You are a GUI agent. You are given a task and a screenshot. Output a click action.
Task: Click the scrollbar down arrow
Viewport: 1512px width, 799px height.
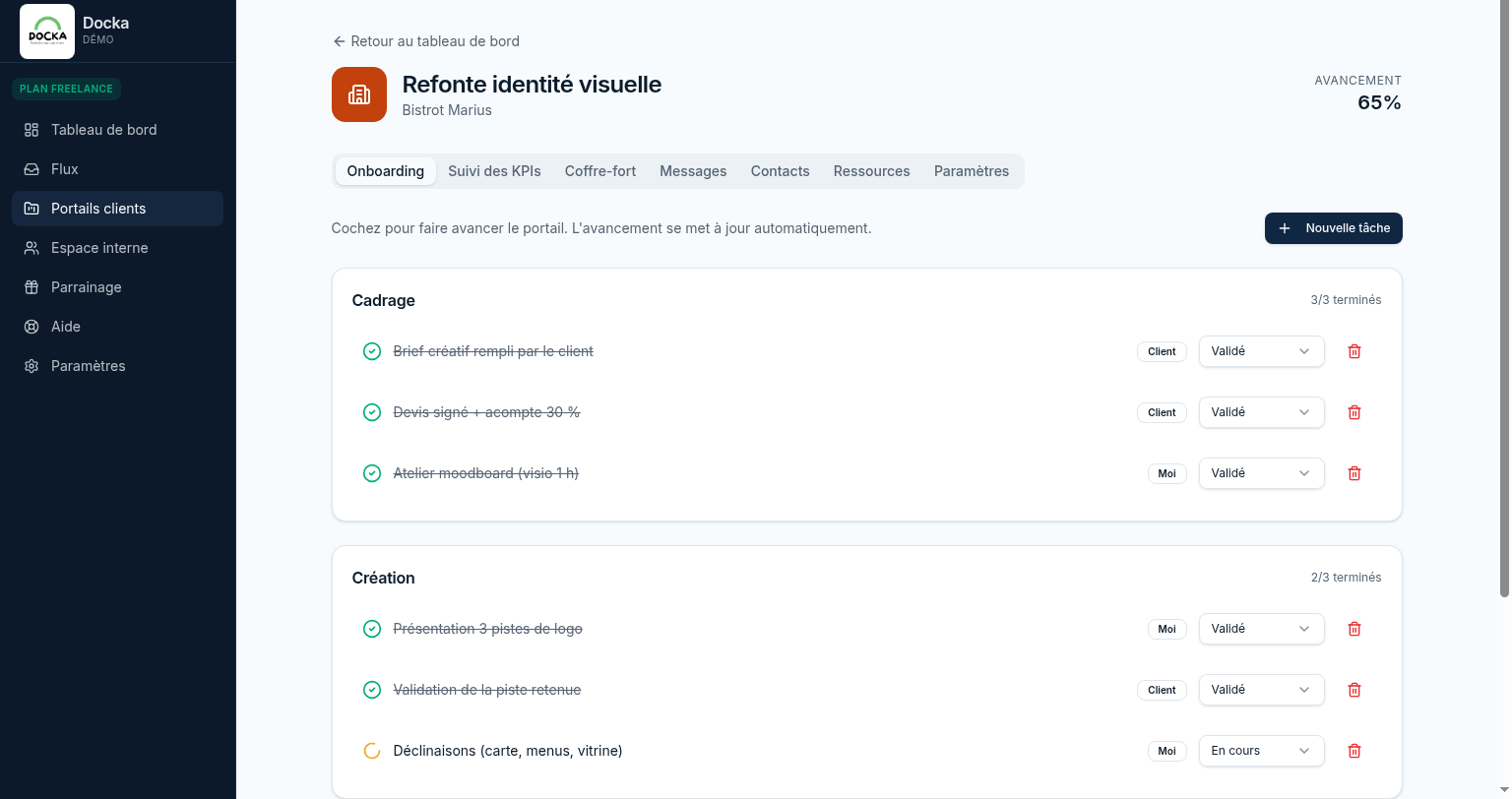[1504, 791]
